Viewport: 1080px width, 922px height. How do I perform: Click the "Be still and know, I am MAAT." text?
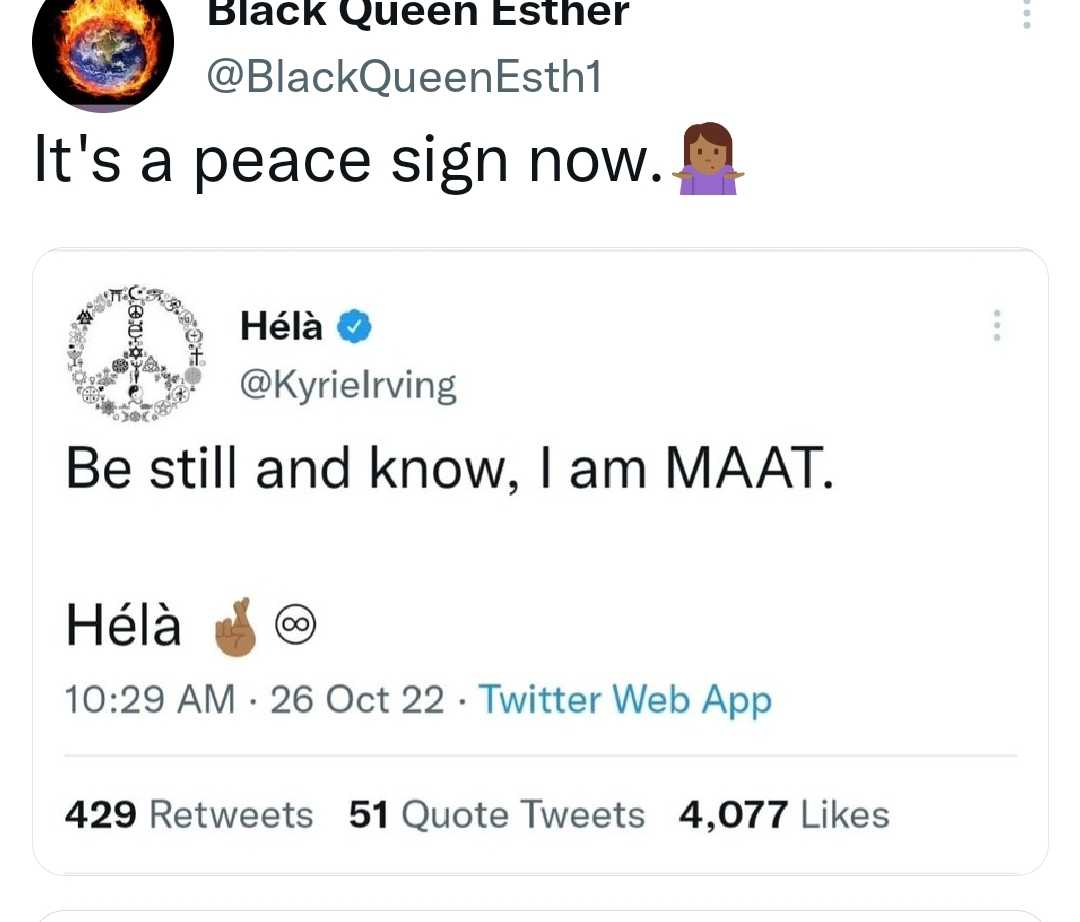(450, 469)
